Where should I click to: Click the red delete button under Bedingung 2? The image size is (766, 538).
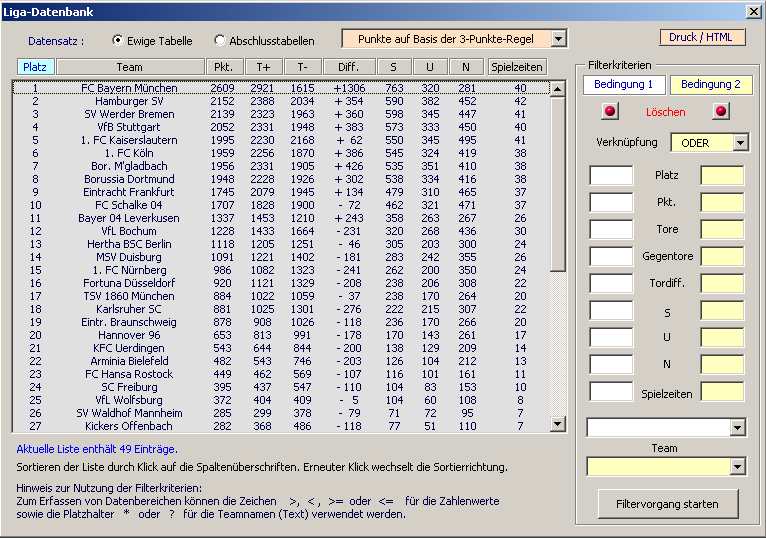pyautogui.click(x=721, y=111)
